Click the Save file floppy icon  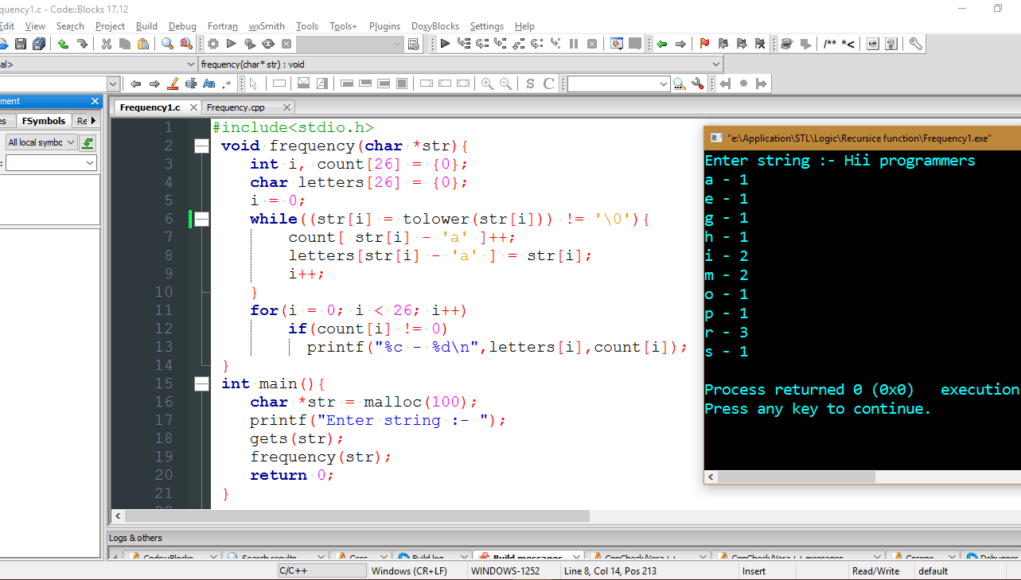[20, 44]
